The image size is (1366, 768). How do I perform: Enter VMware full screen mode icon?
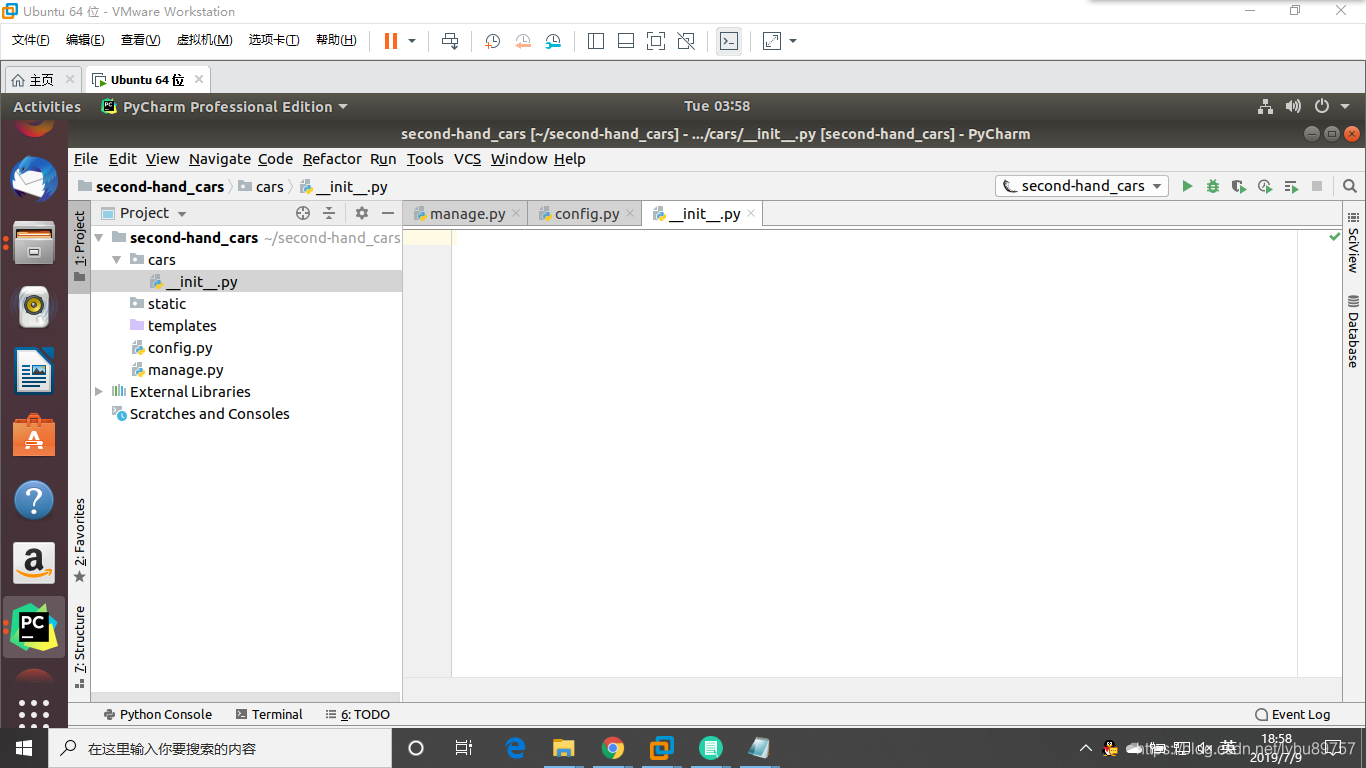(x=656, y=41)
